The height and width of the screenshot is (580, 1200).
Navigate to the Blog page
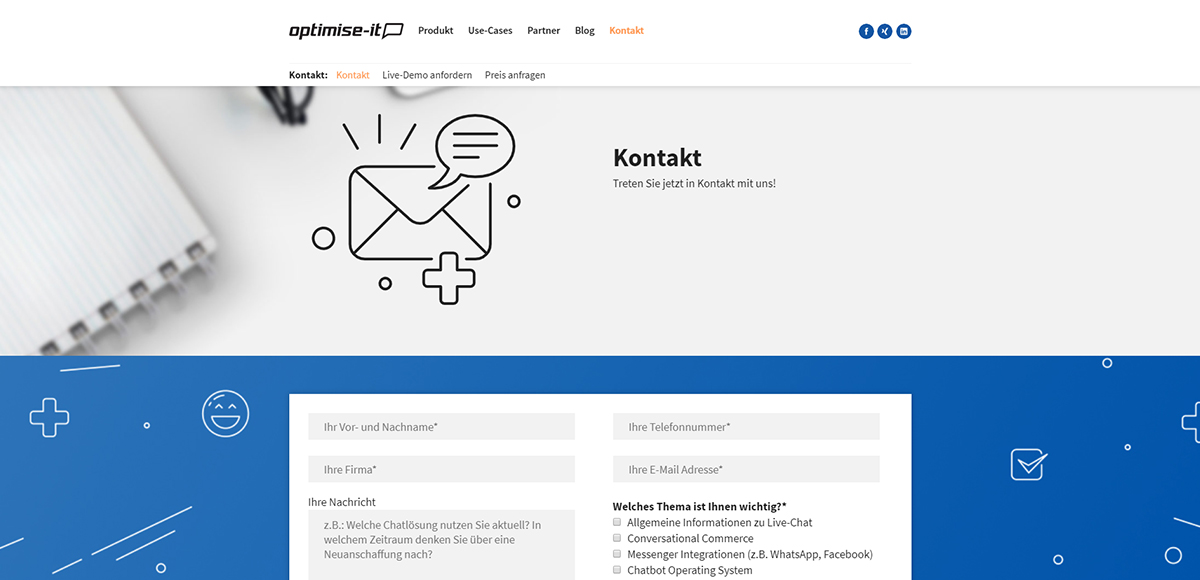[585, 31]
